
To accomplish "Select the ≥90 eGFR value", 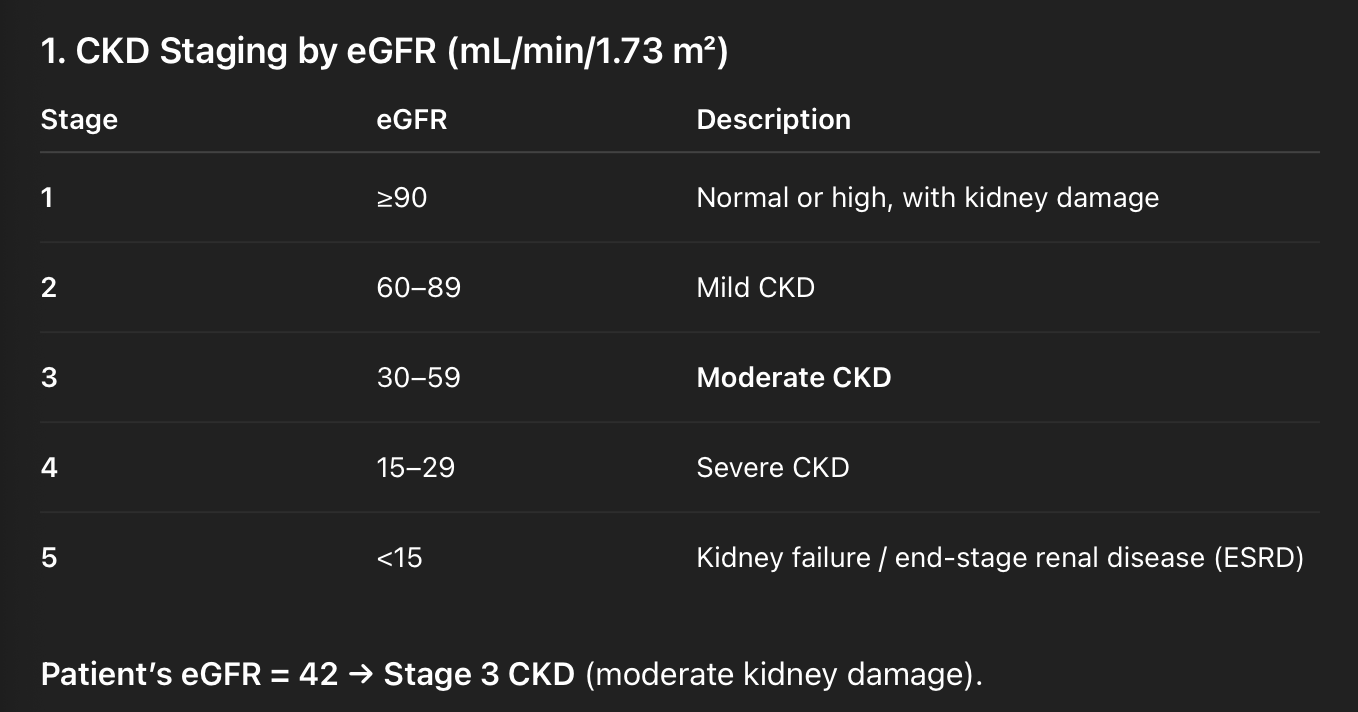I will point(402,198).
